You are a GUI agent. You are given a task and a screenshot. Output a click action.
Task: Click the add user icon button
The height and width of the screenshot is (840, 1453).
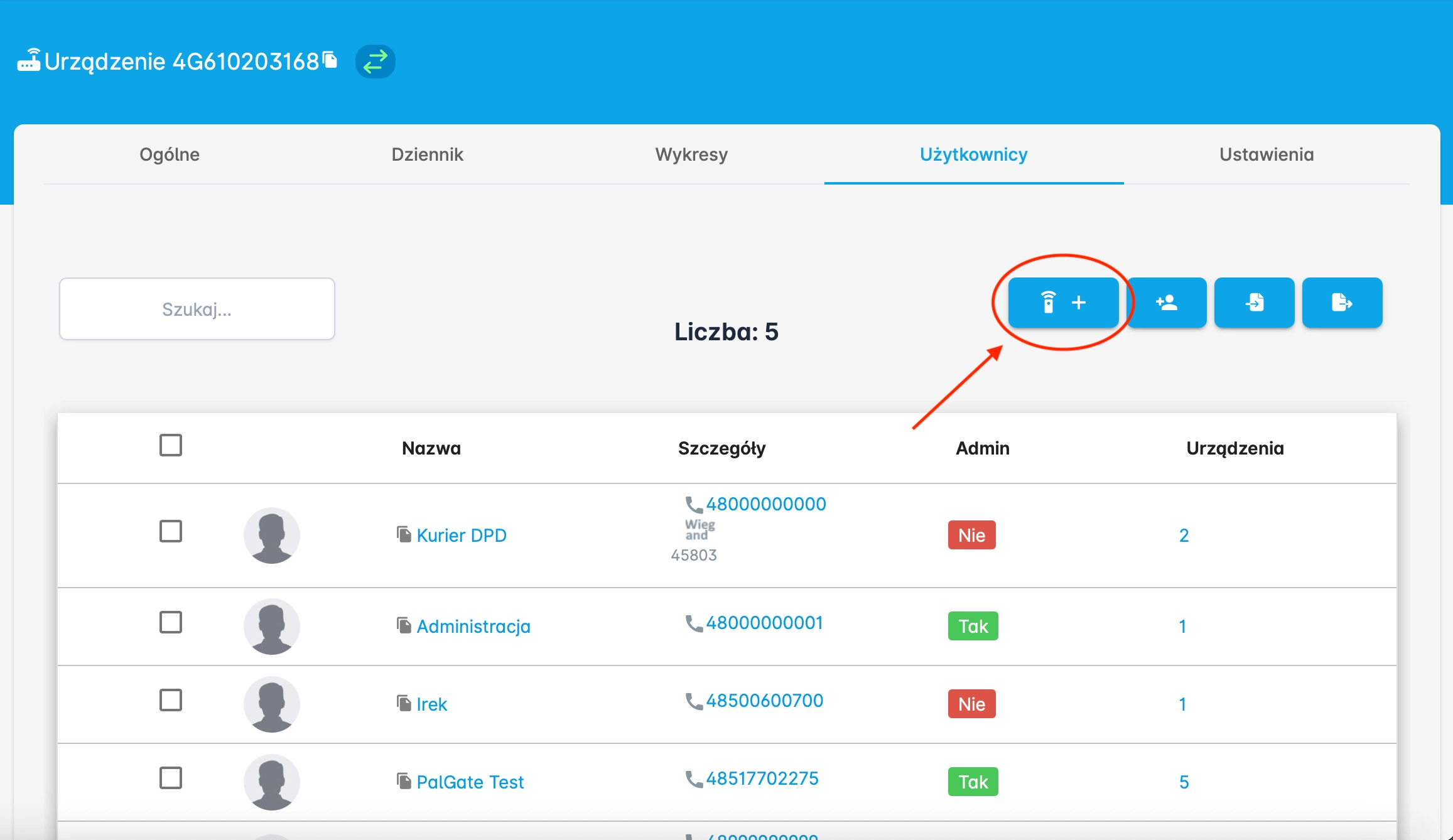coord(1167,303)
